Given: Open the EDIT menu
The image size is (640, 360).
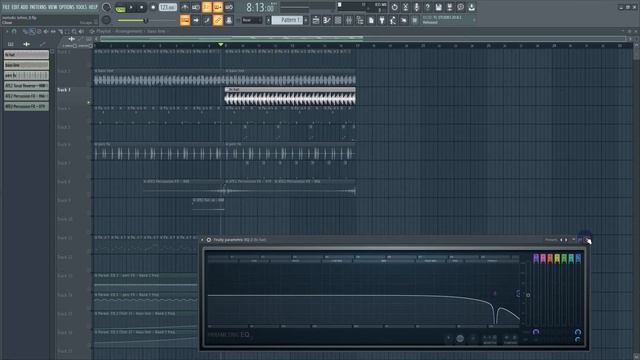Looking at the screenshot, I should click(x=15, y=7).
